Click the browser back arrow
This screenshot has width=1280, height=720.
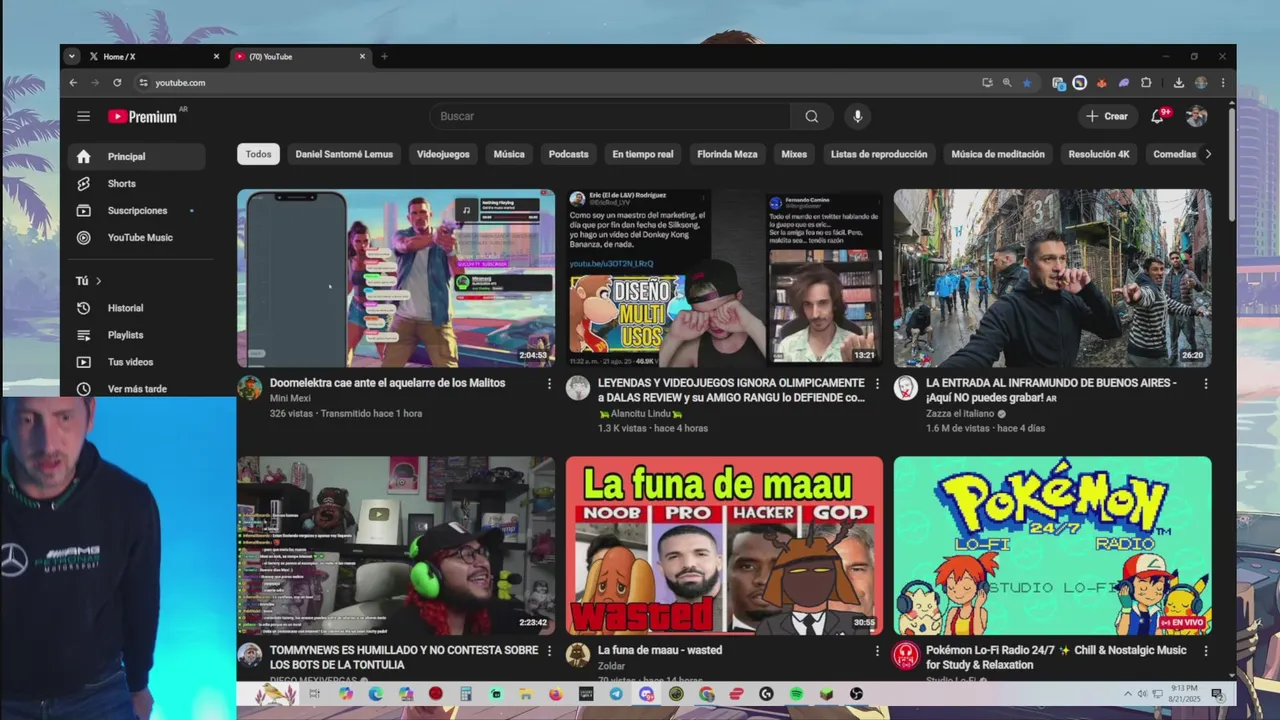[73, 83]
